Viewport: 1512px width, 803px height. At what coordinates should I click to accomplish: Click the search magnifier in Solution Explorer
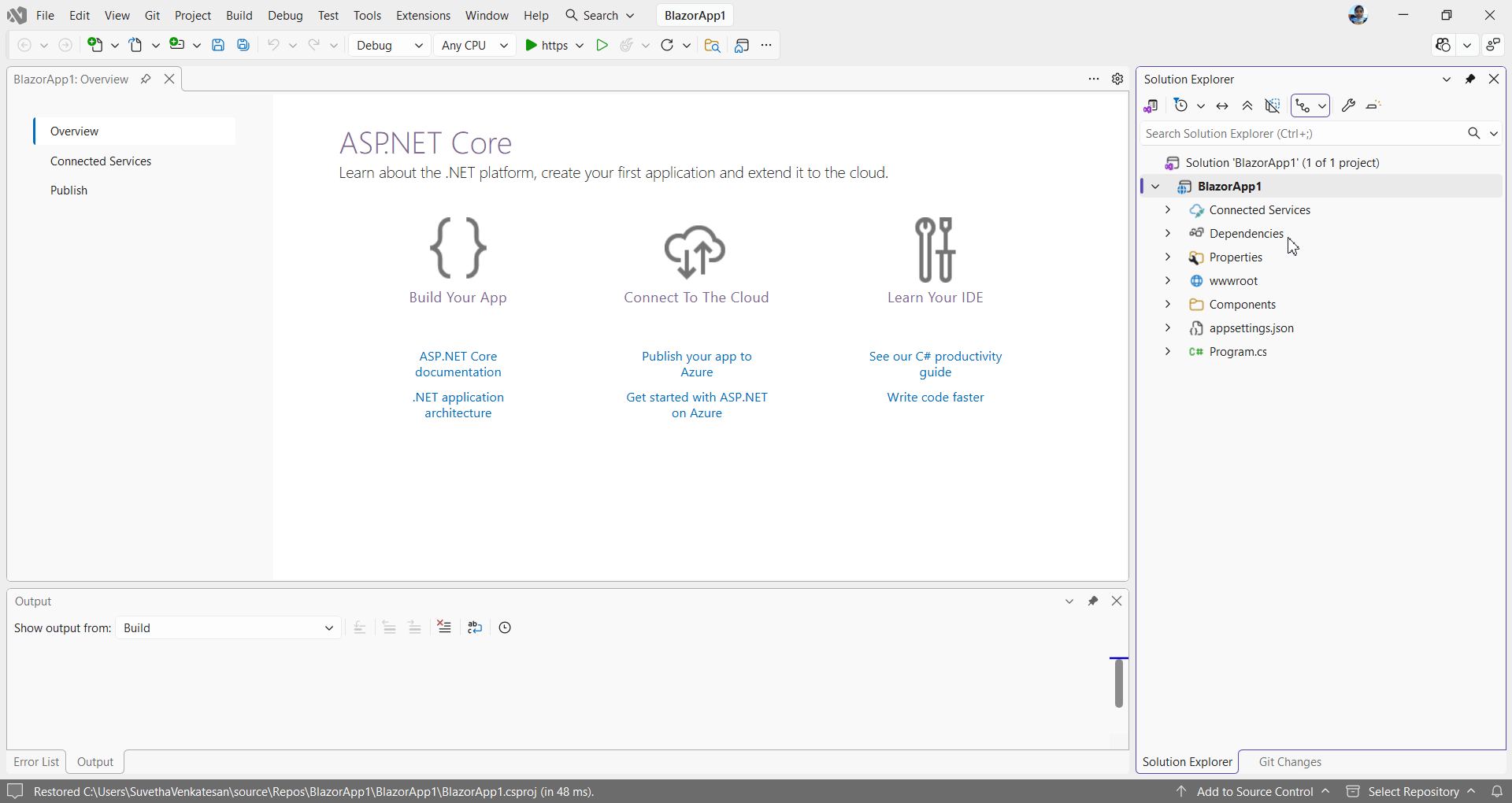tap(1473, 134)
